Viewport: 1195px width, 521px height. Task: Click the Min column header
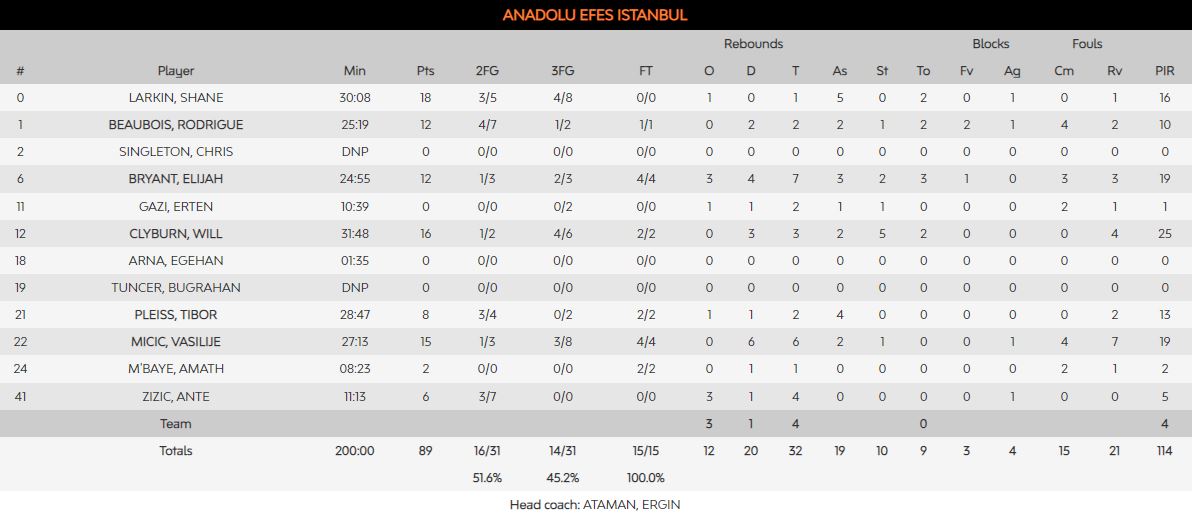click(355, 71)
